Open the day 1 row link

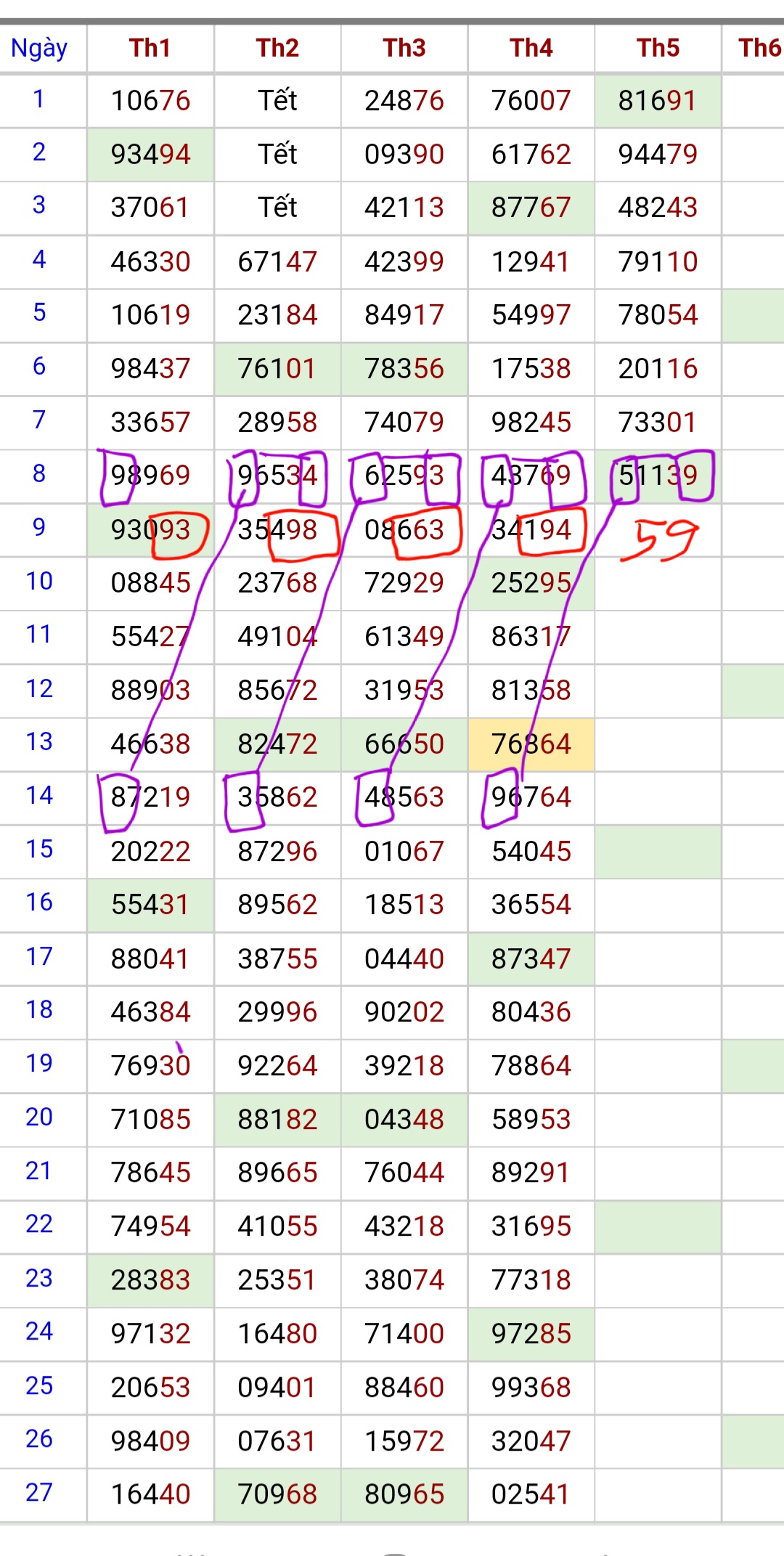tap(39, 99)
